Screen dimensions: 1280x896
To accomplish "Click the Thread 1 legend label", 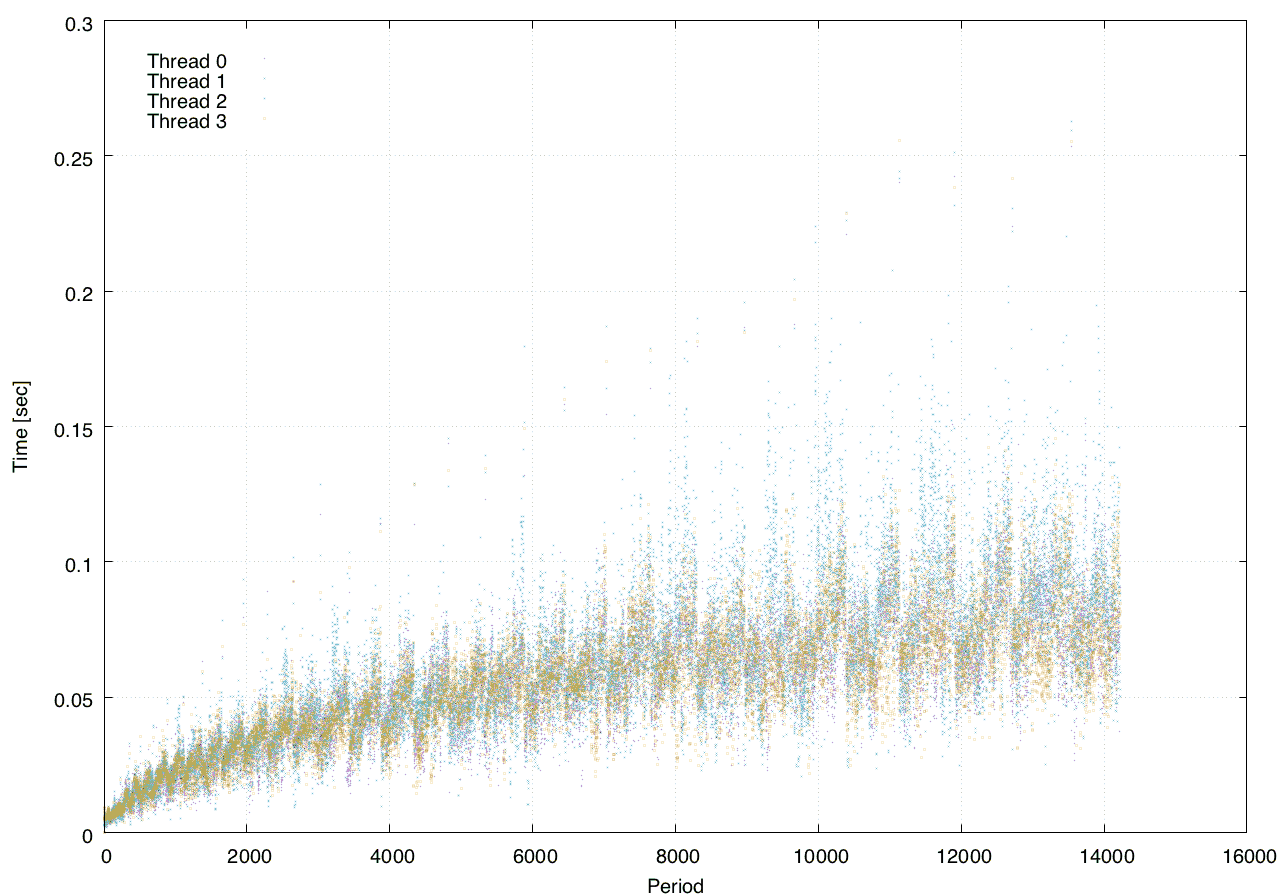I will coord(187,81).
